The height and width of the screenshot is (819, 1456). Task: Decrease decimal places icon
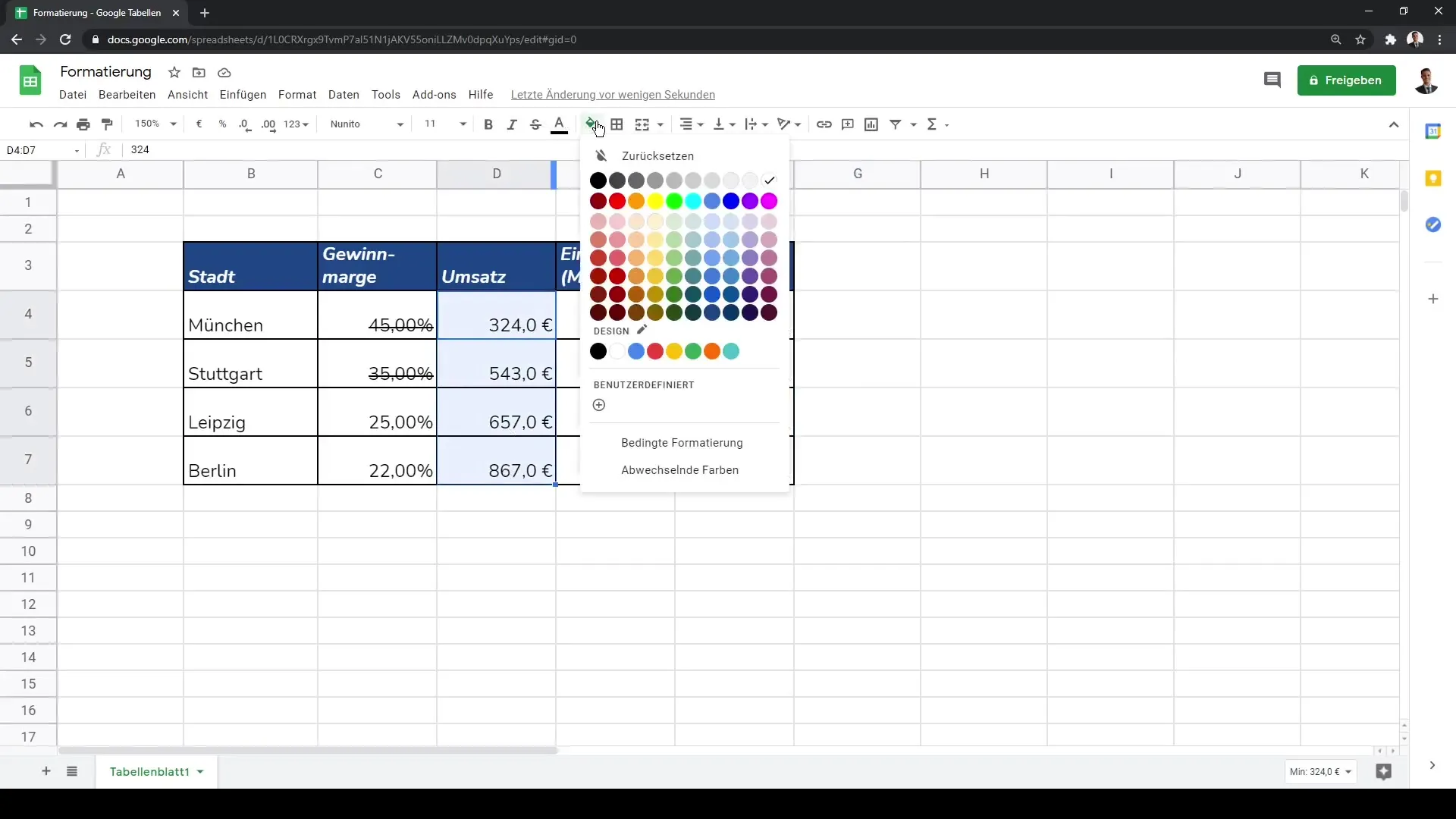point(245,124)
